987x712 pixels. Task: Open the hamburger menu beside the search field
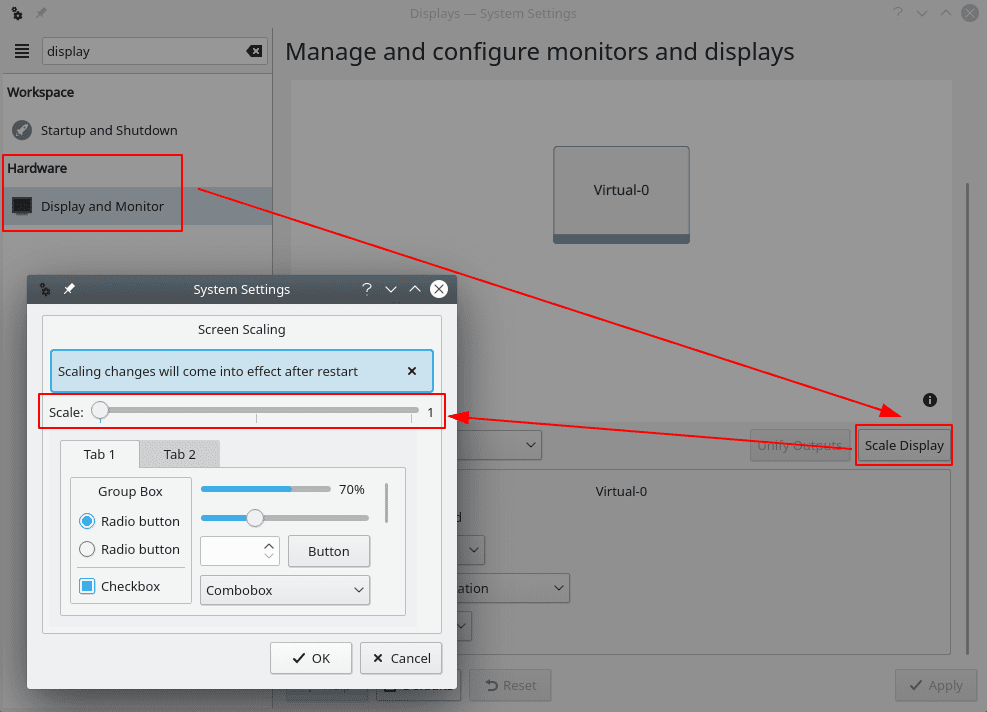(20, 51)
